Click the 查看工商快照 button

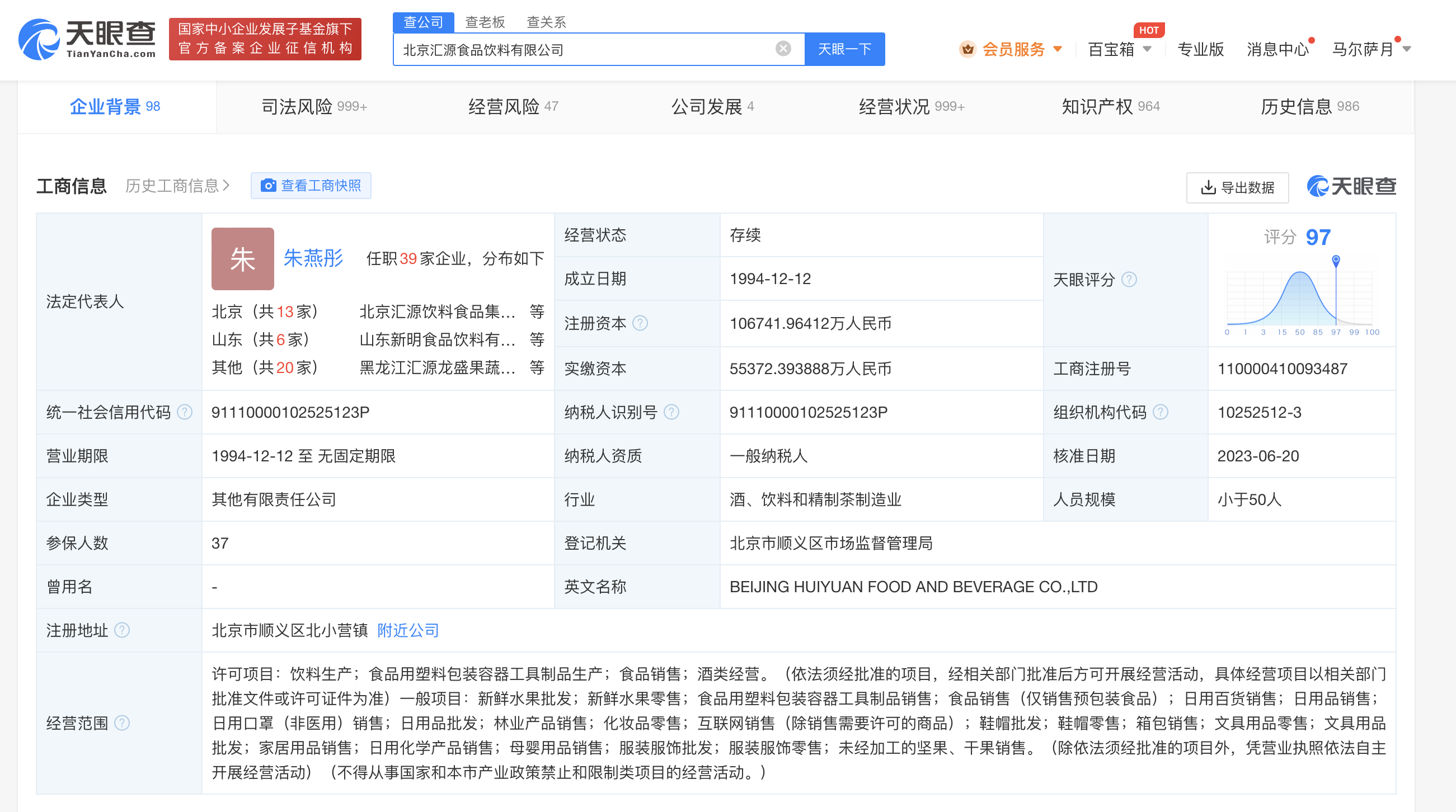(311, 185)
